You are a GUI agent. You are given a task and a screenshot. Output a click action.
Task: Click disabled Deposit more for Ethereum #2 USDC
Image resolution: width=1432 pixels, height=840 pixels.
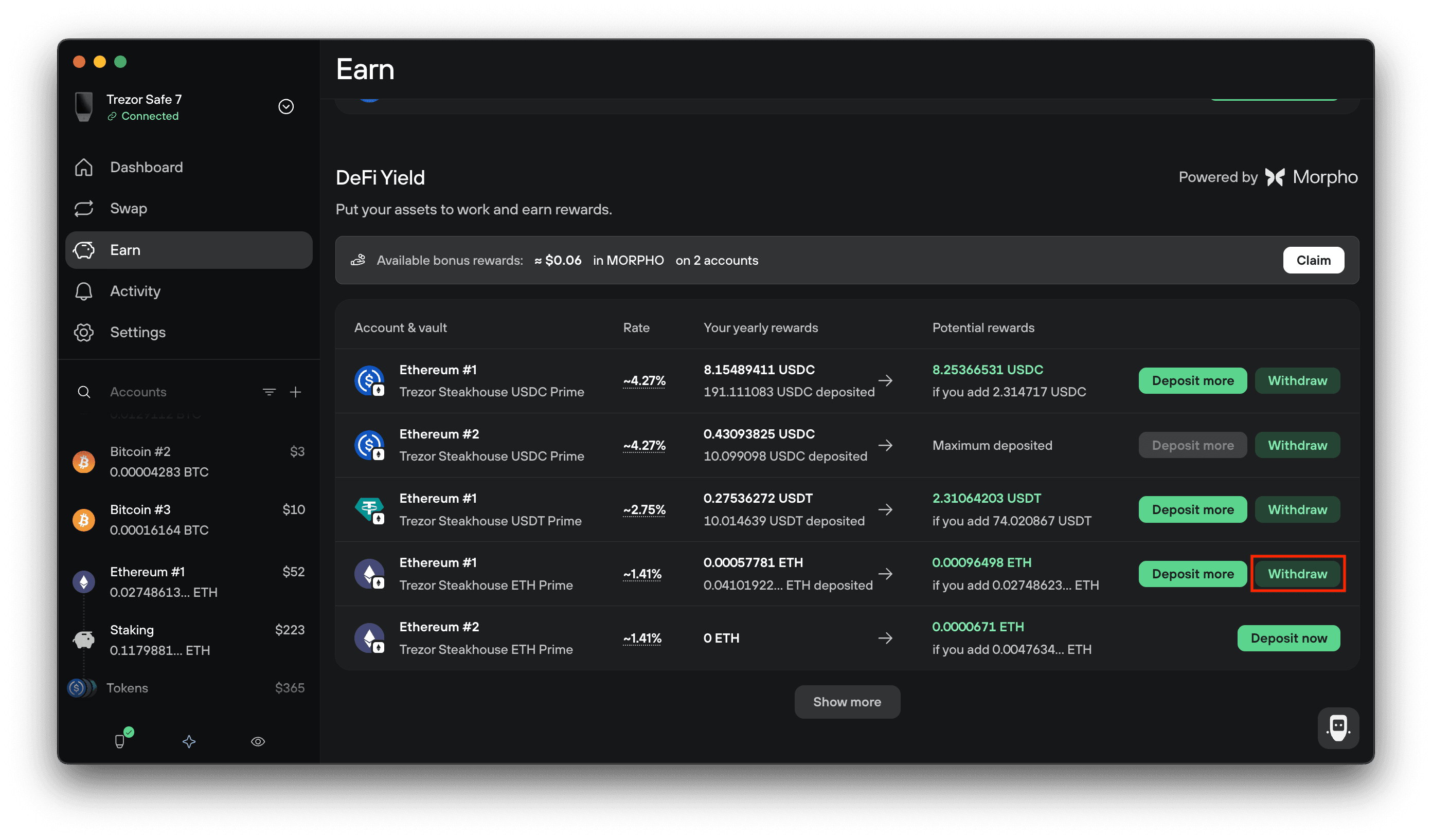pos(1192,445)
